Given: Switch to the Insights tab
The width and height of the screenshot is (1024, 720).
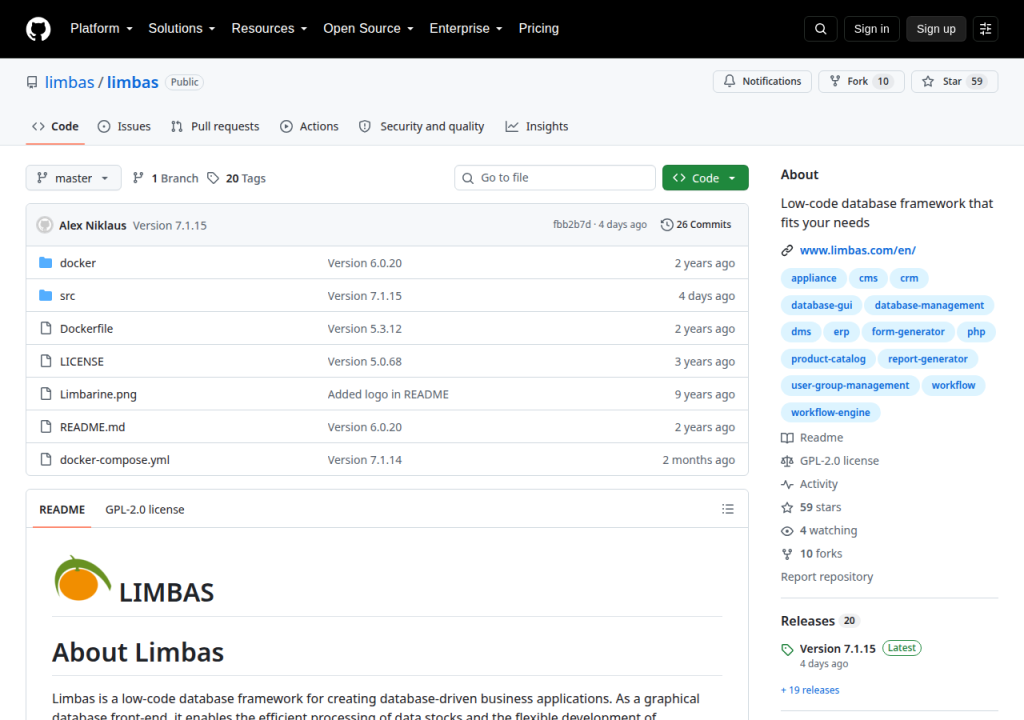Looking at the screenshot, I should pos(537,126).
